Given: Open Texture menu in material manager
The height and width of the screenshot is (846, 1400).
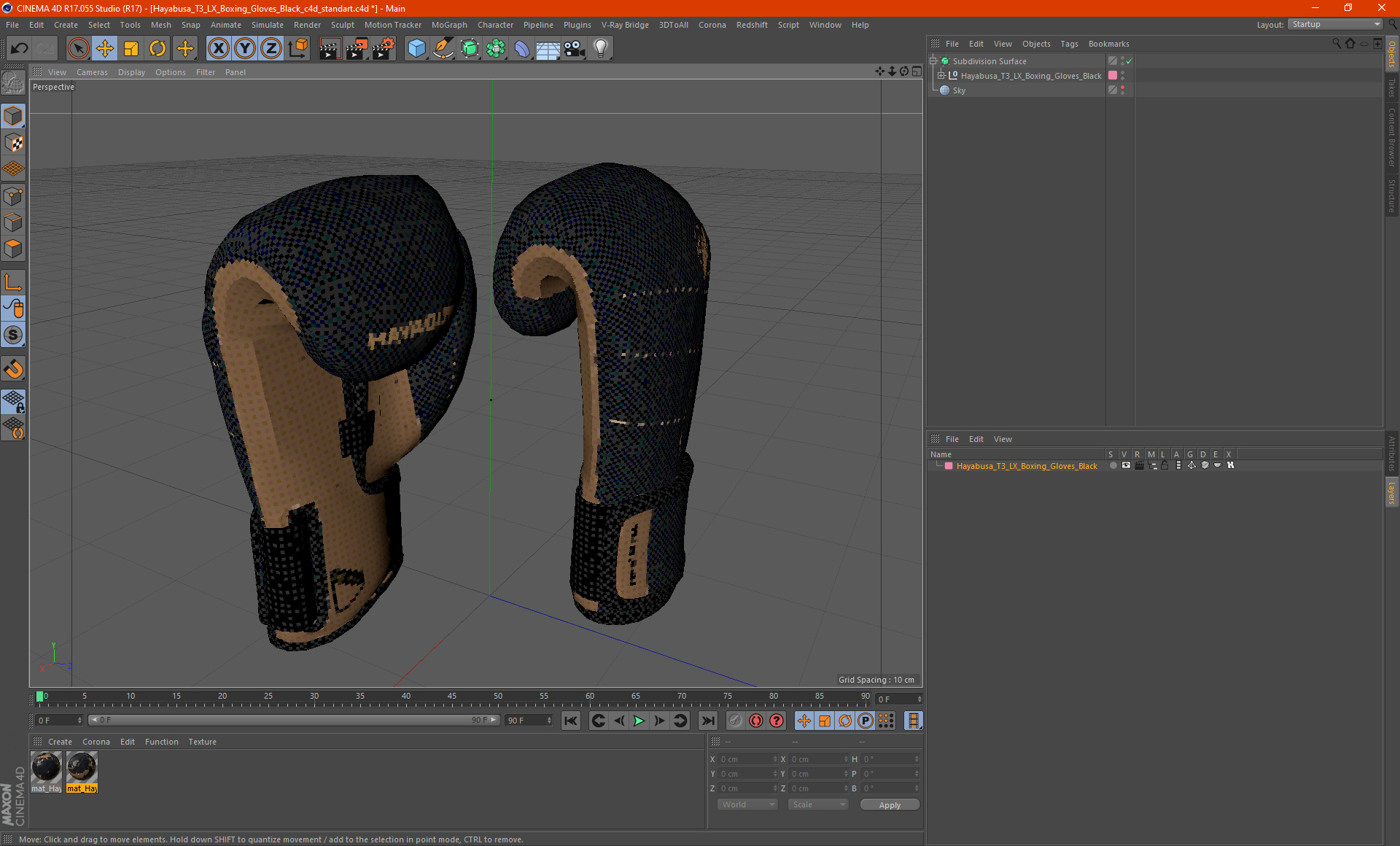Looking at the screenshot, I should [202, 742].
